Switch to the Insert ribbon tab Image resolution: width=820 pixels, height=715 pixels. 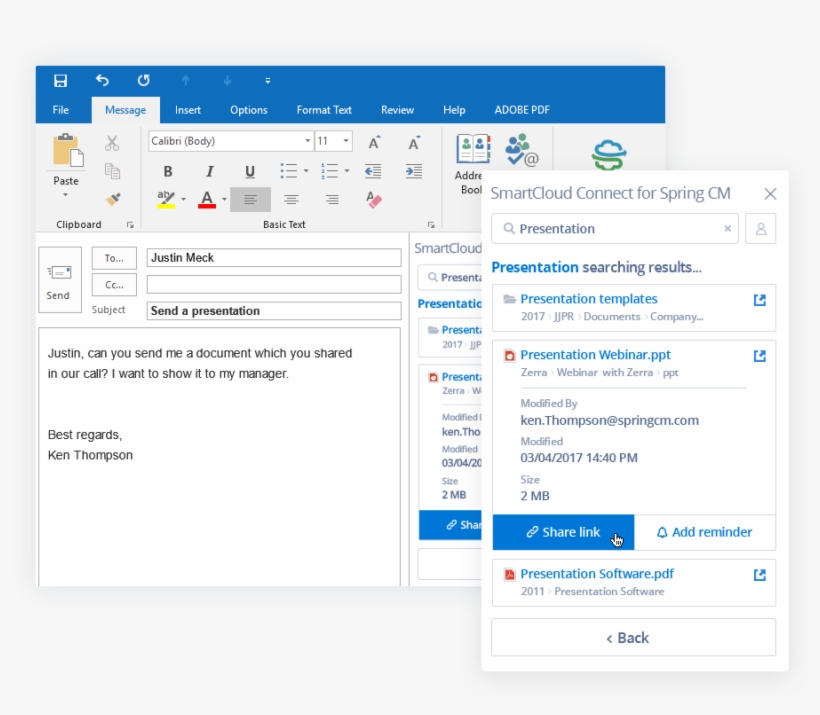188,110
